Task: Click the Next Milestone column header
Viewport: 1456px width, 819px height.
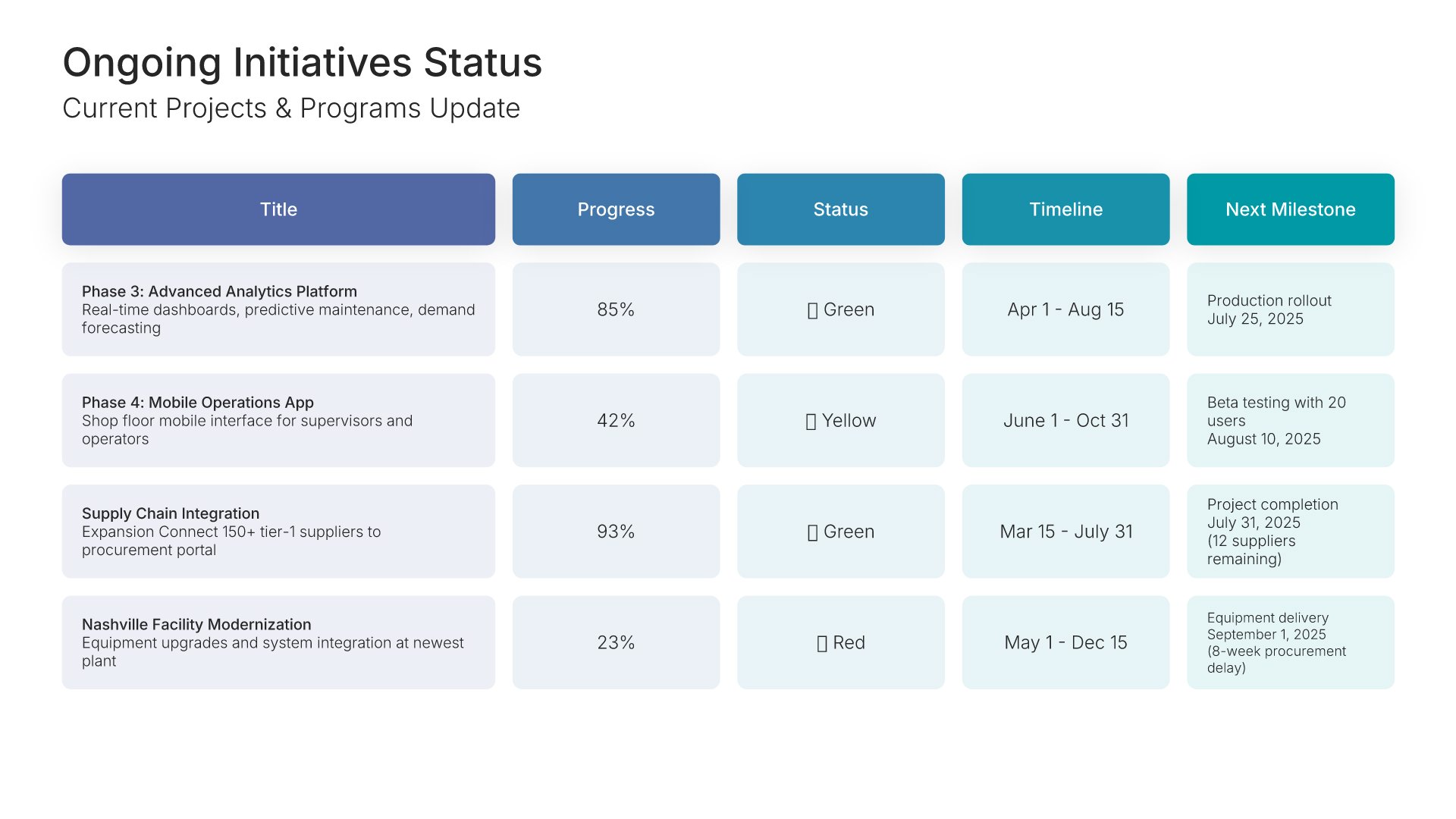Action: 1290,209
